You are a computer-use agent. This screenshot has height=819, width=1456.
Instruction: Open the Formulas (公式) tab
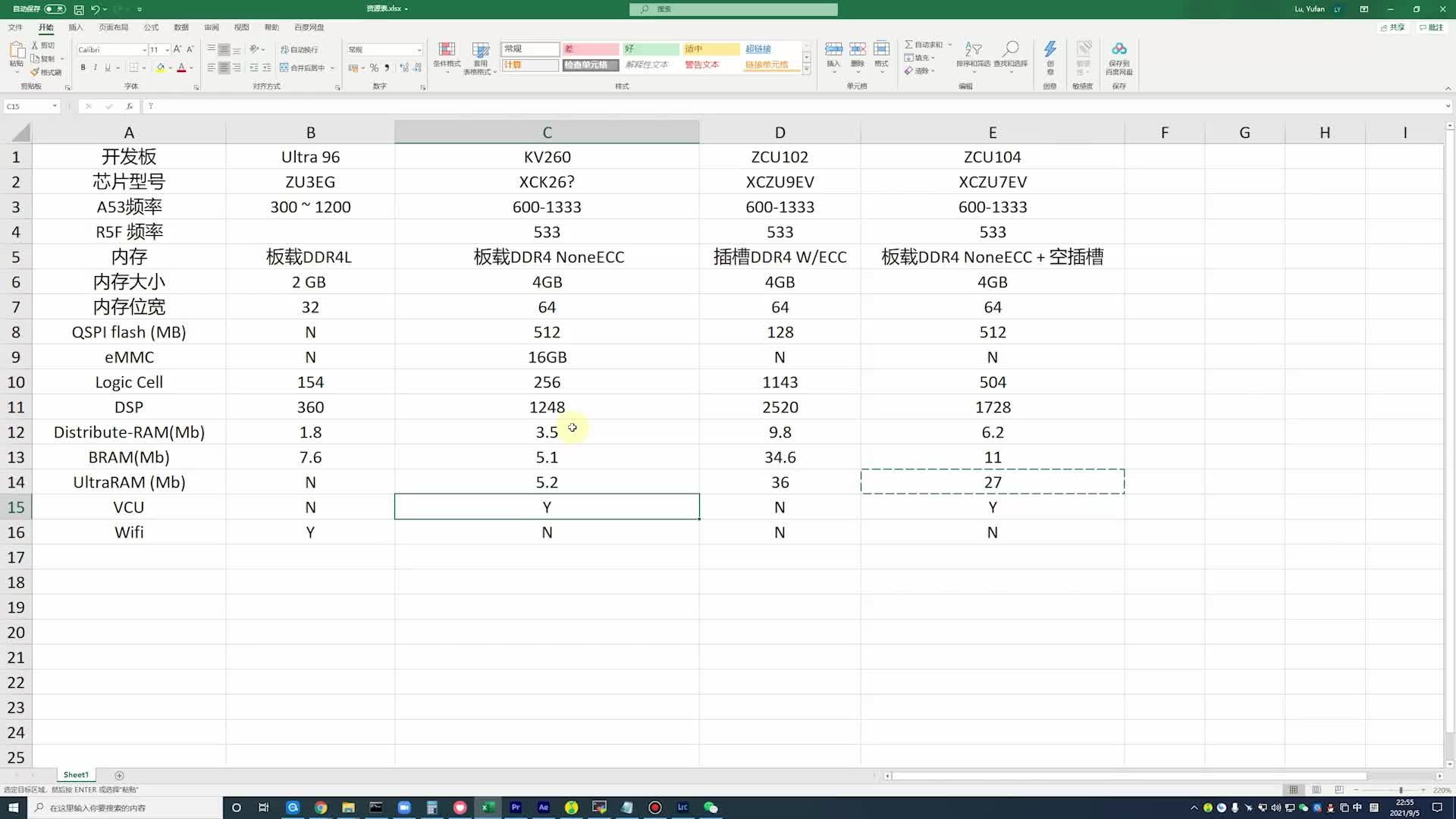pos(151,27)
